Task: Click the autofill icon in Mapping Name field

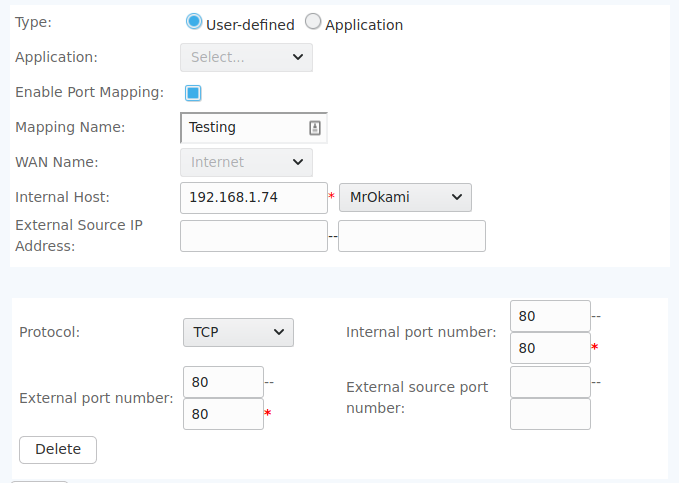Action: click(314, 128)
